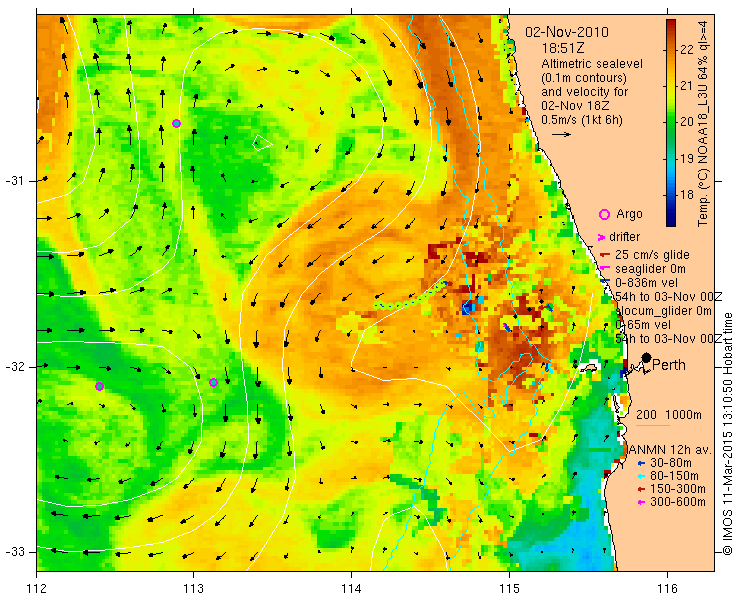This screenshot has height=600, width=740.
Task: Click the -33 latitude axis label
Action: 14,552
